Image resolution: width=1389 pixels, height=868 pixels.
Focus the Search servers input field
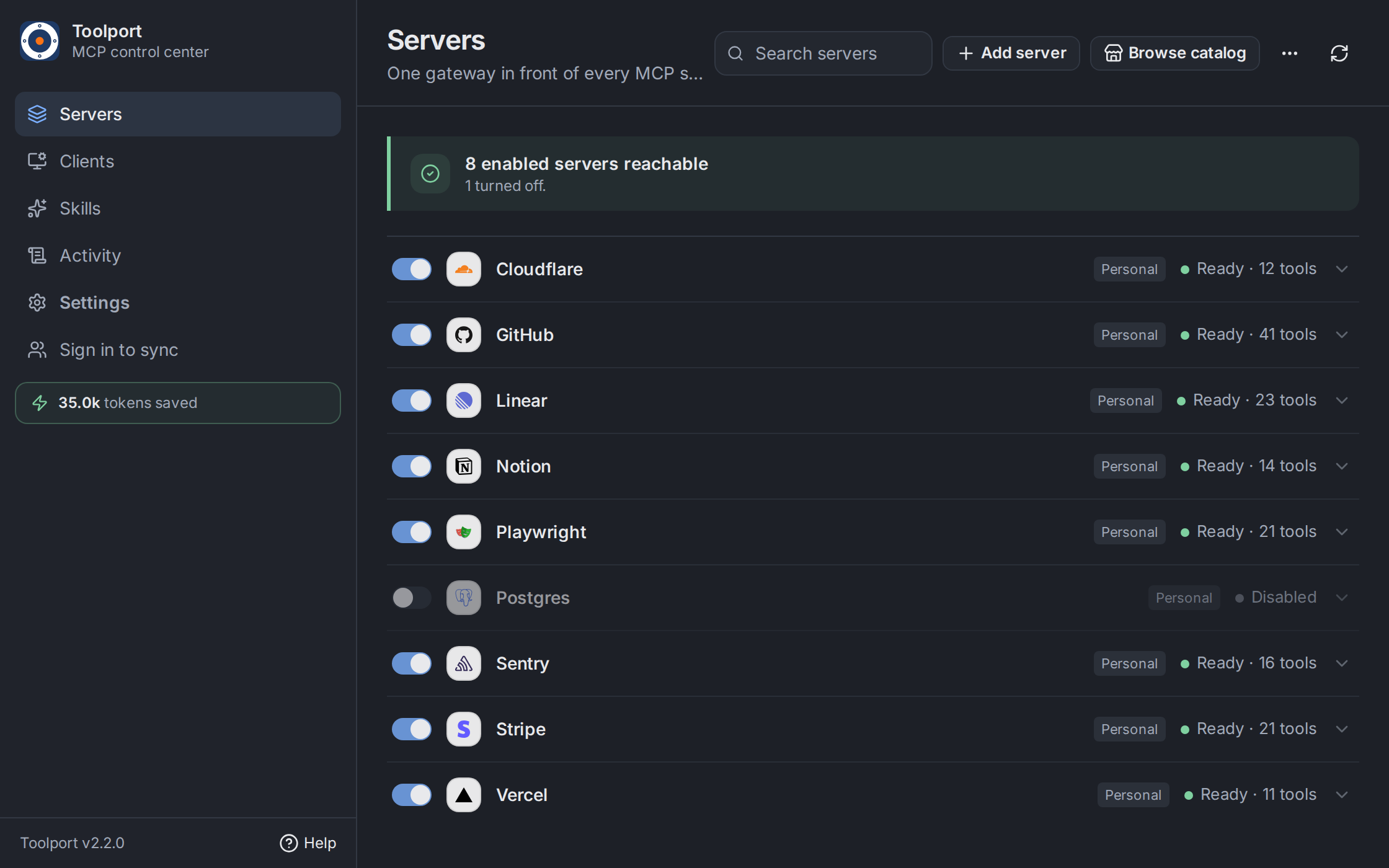pyautogui.click(x=823, y=53)
